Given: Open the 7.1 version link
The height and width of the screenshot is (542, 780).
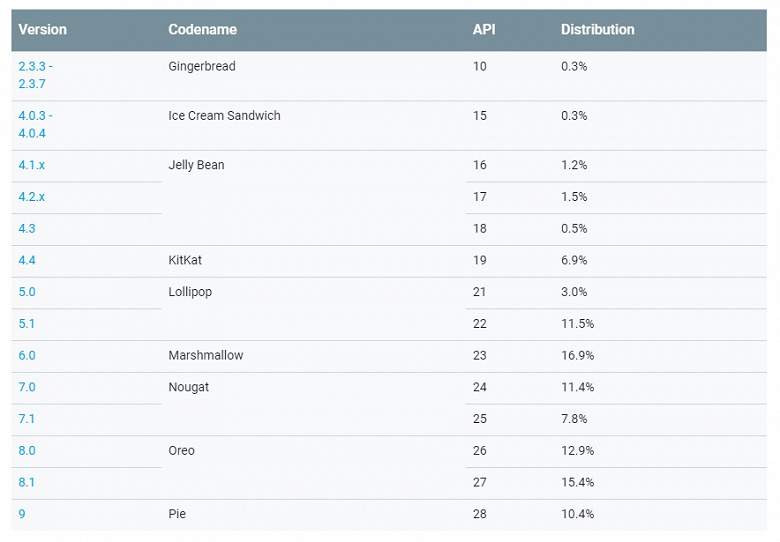Looking at the screenshot, I should [27, 419].
